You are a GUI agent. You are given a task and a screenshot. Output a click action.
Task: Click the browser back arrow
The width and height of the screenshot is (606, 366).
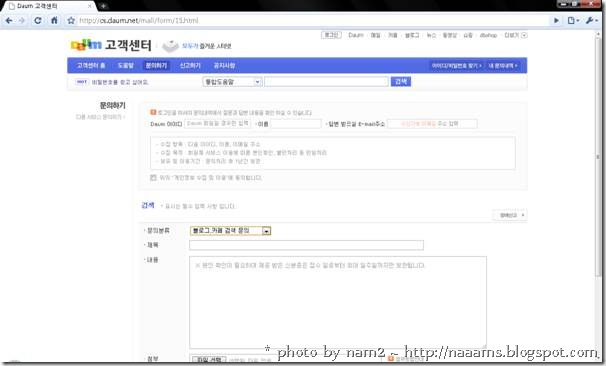(9, 20)
